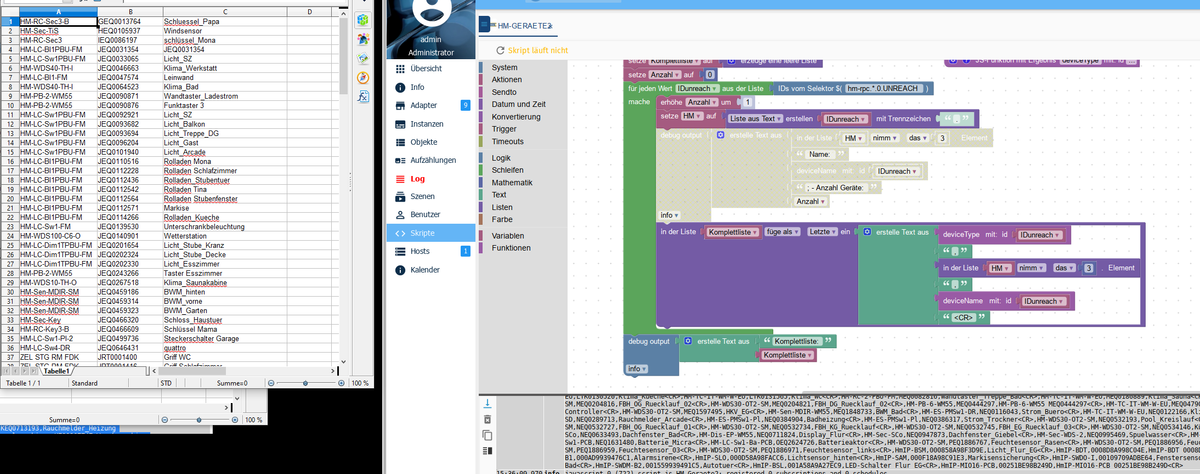Click the gear icon on erzeuge eine leere Liste
1200x474 pixels.
coord(731,60)
